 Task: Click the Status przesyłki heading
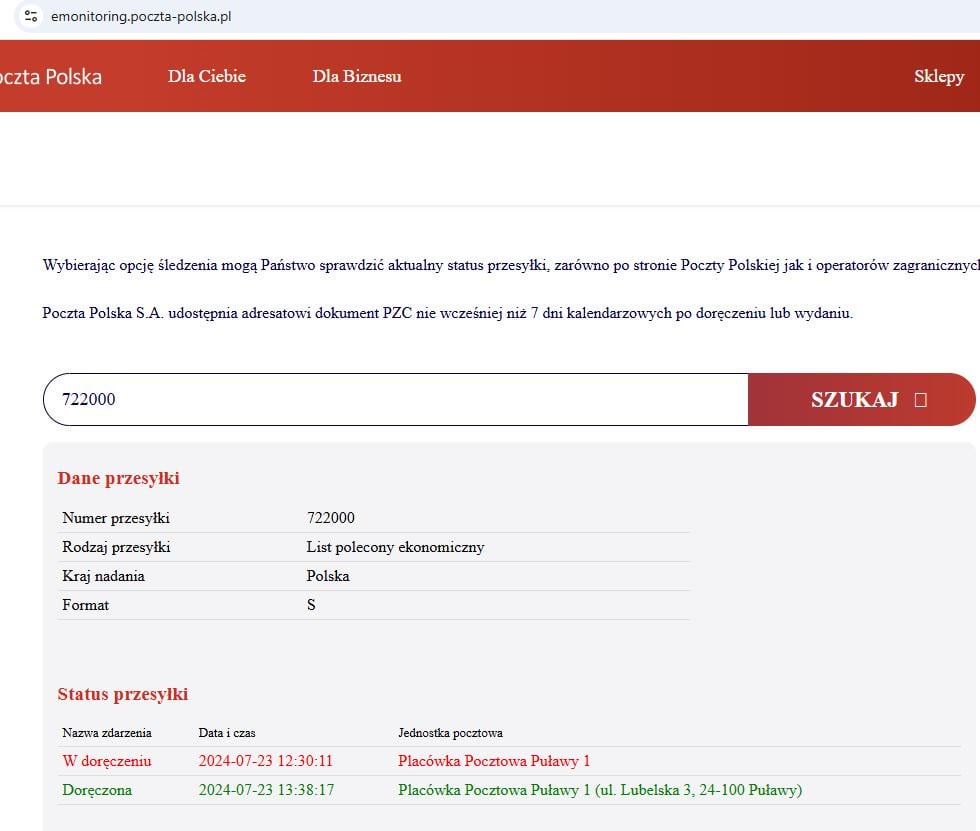coord(123,694)
